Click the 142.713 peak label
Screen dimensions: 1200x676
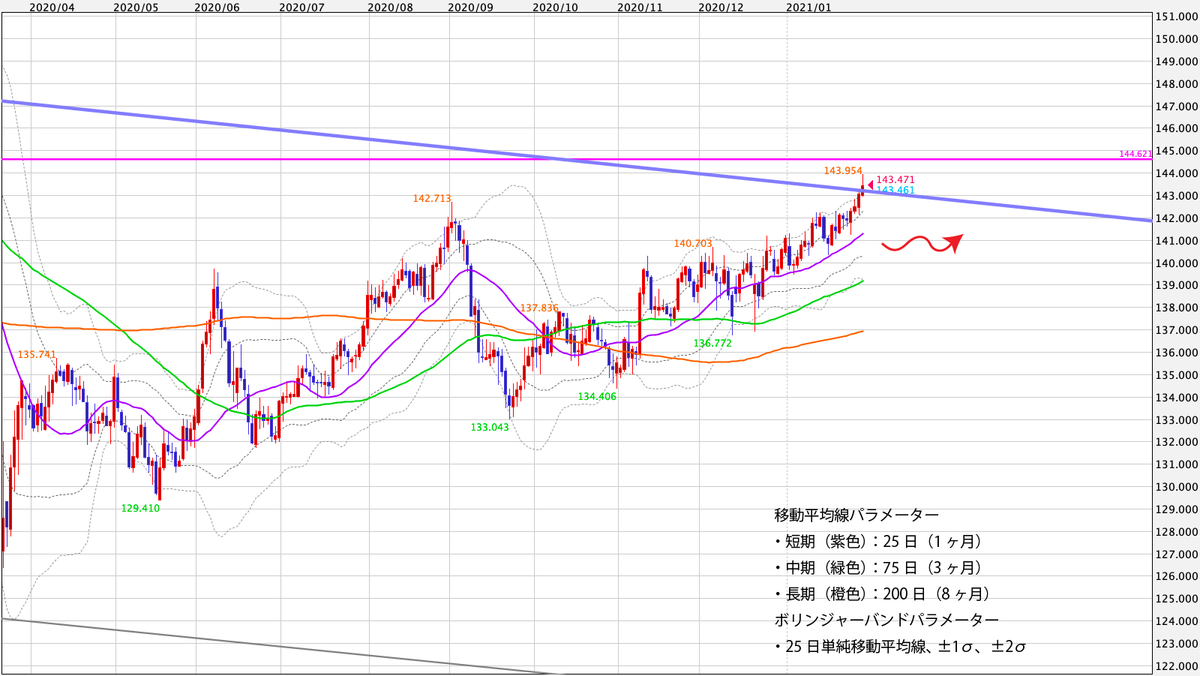(x=431, y=198)
